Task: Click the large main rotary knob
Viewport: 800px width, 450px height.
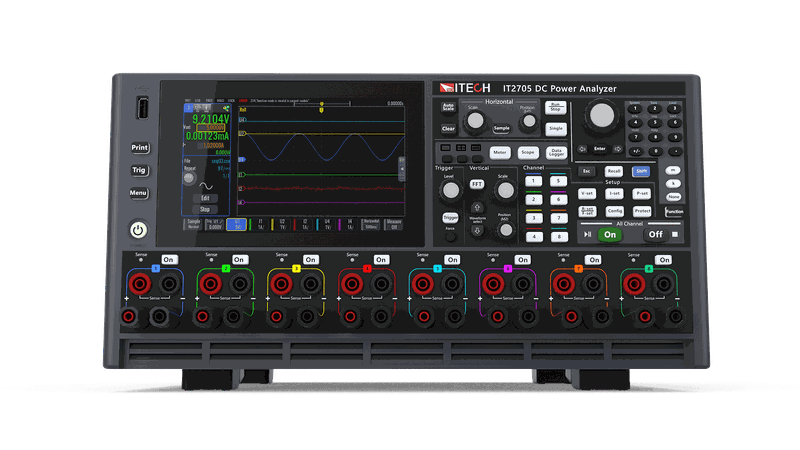Action: click(x=602, y=116)
